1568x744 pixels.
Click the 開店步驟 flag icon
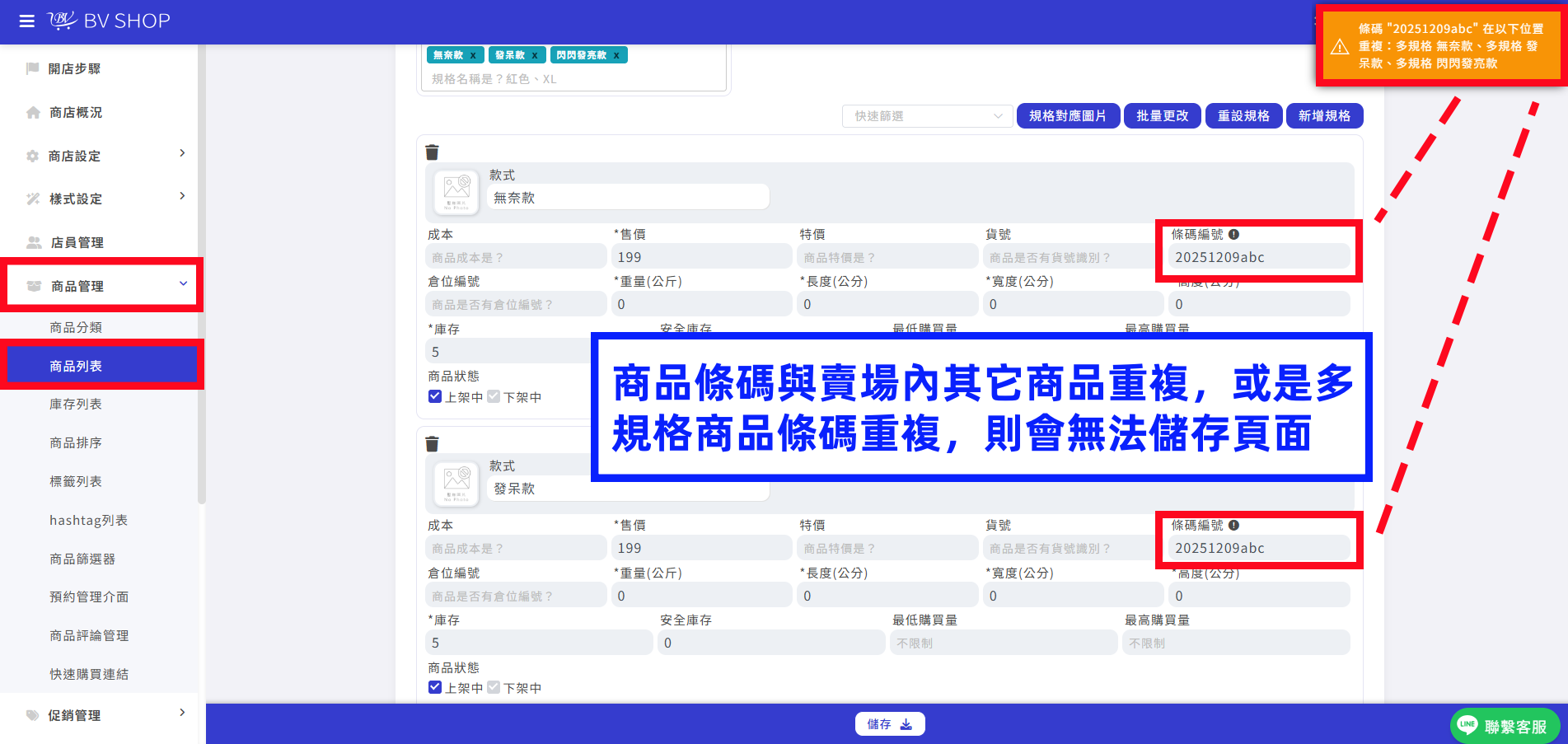(x=33, y=68)
